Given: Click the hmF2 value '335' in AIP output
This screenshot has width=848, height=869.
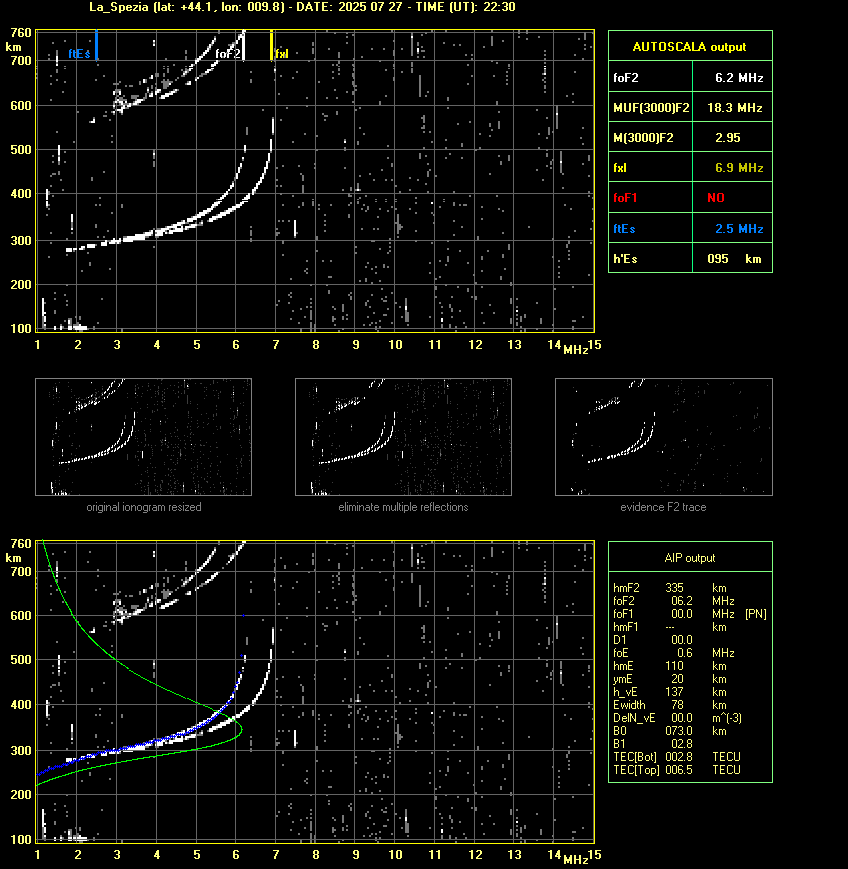Looking at the screenshot, I should tap(674, 588).
